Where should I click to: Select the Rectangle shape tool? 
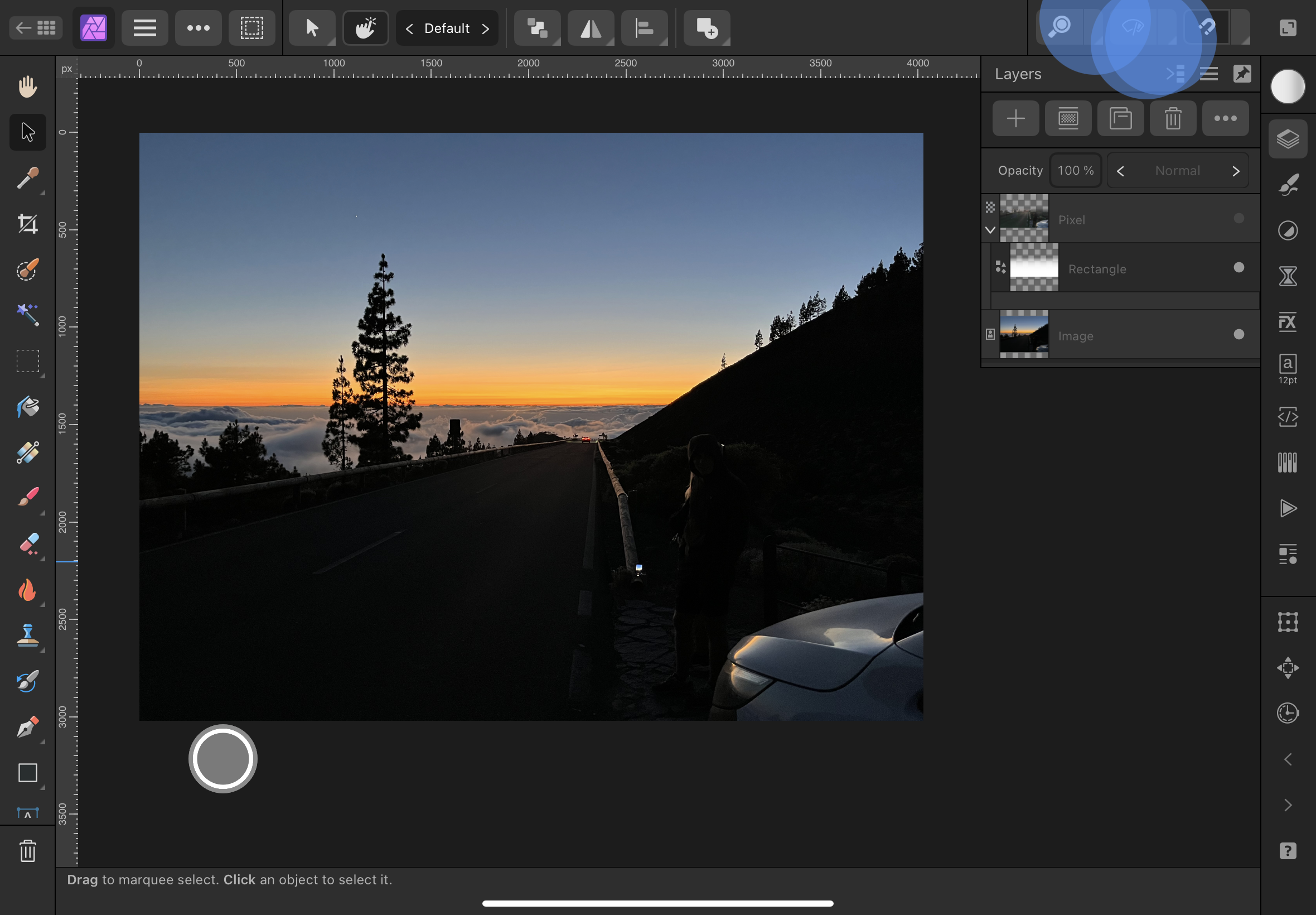tap(27, 773)
